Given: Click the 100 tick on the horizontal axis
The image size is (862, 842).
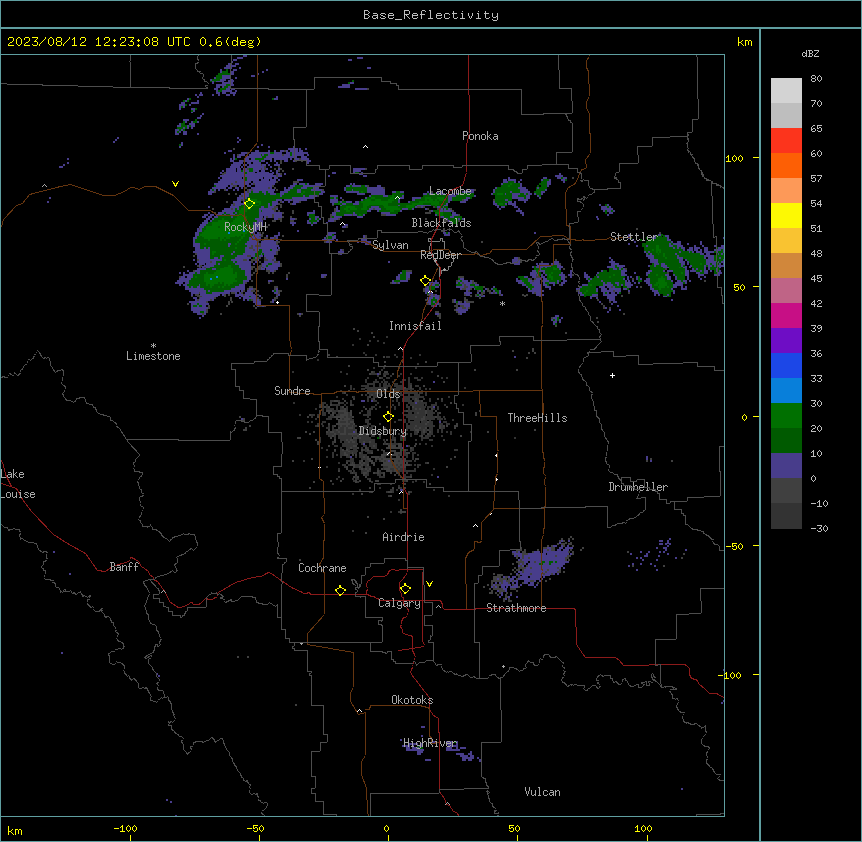Looking at the screenshot, I should [x=643, y=828].
